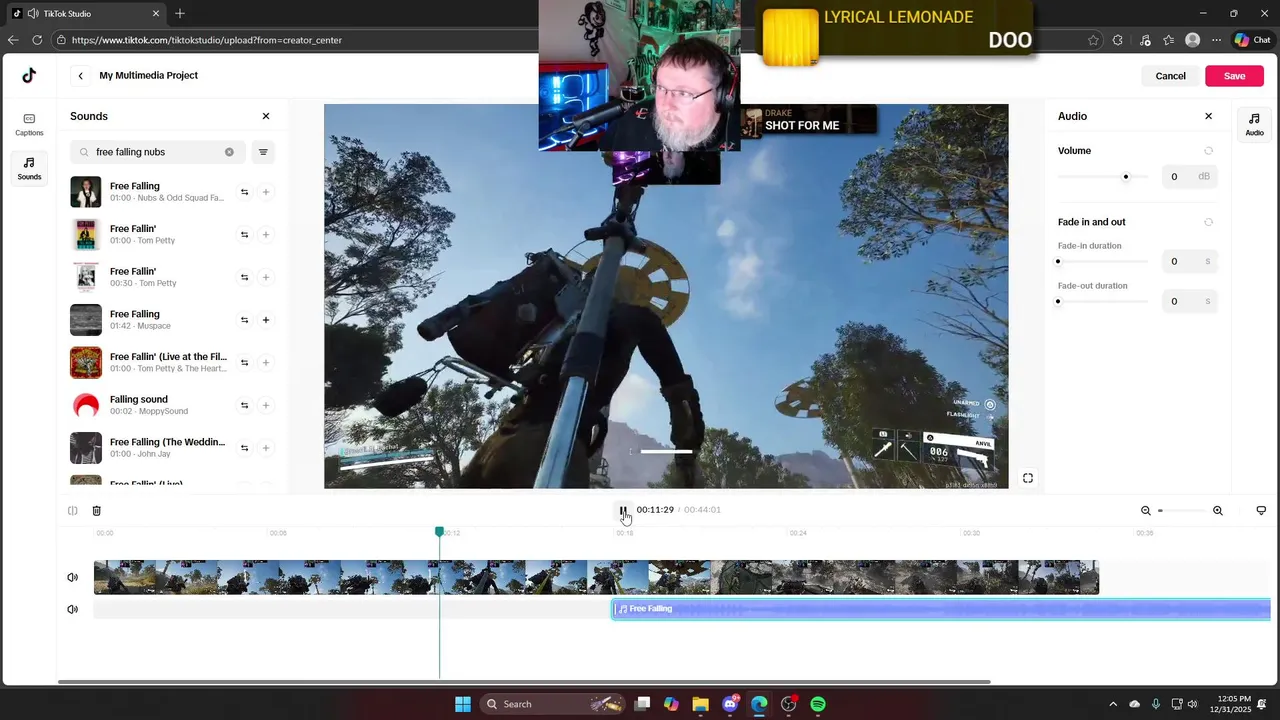
Task: Add Free Falling by Nubs to timeline
Action: tap(266, 192)
